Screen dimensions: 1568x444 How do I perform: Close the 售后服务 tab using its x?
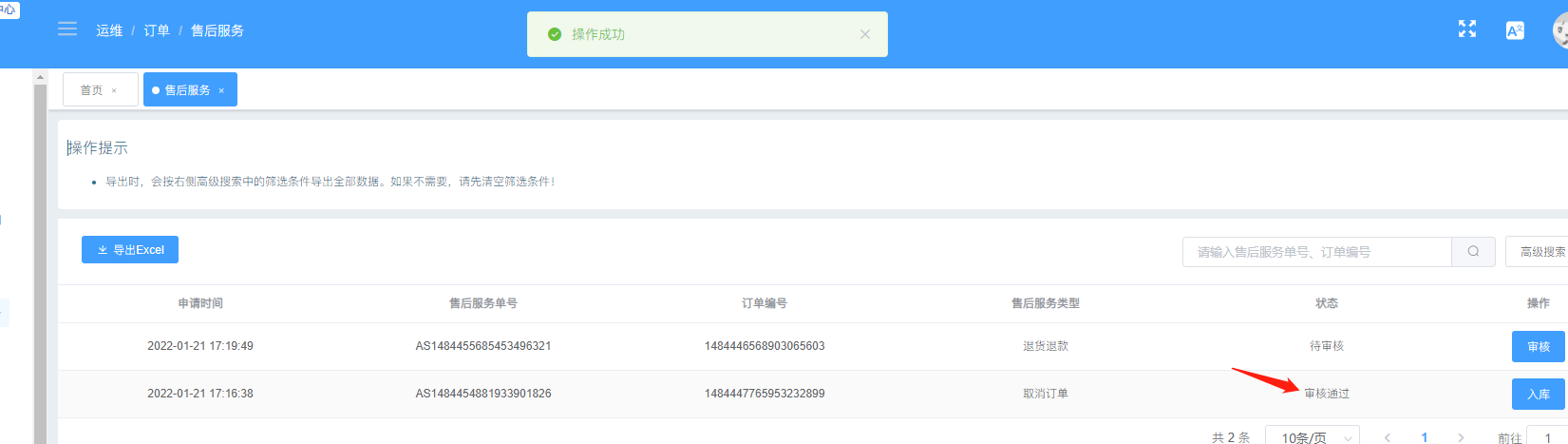tap(221, 91)
